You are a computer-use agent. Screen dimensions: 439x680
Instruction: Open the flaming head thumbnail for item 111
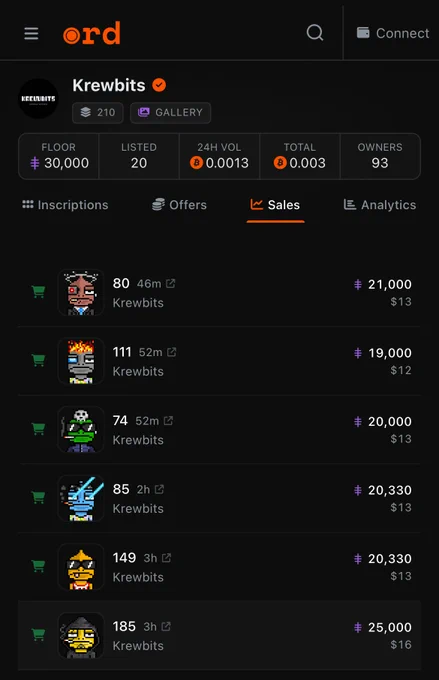click(81, 361)
